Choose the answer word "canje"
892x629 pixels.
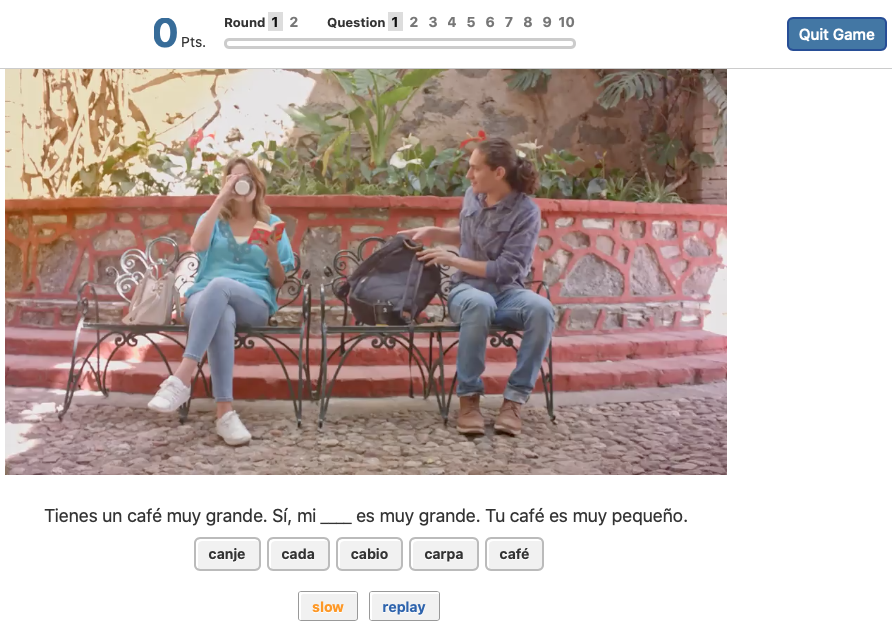point(227,554)
